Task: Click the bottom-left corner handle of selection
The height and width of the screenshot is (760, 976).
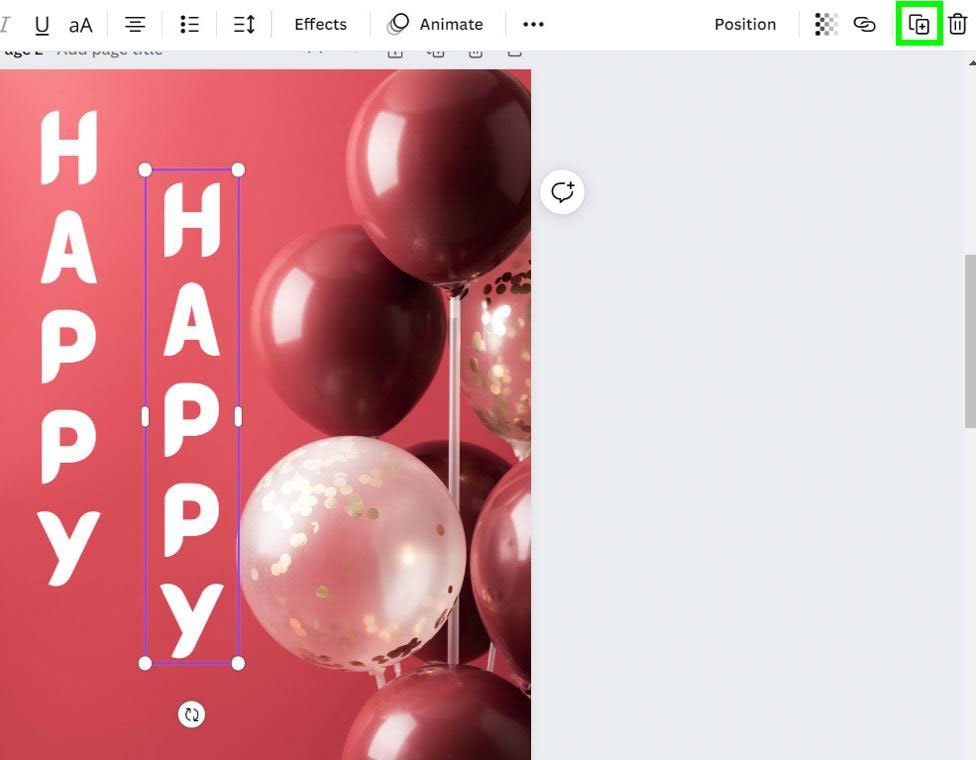Action: tap(145, 664)
